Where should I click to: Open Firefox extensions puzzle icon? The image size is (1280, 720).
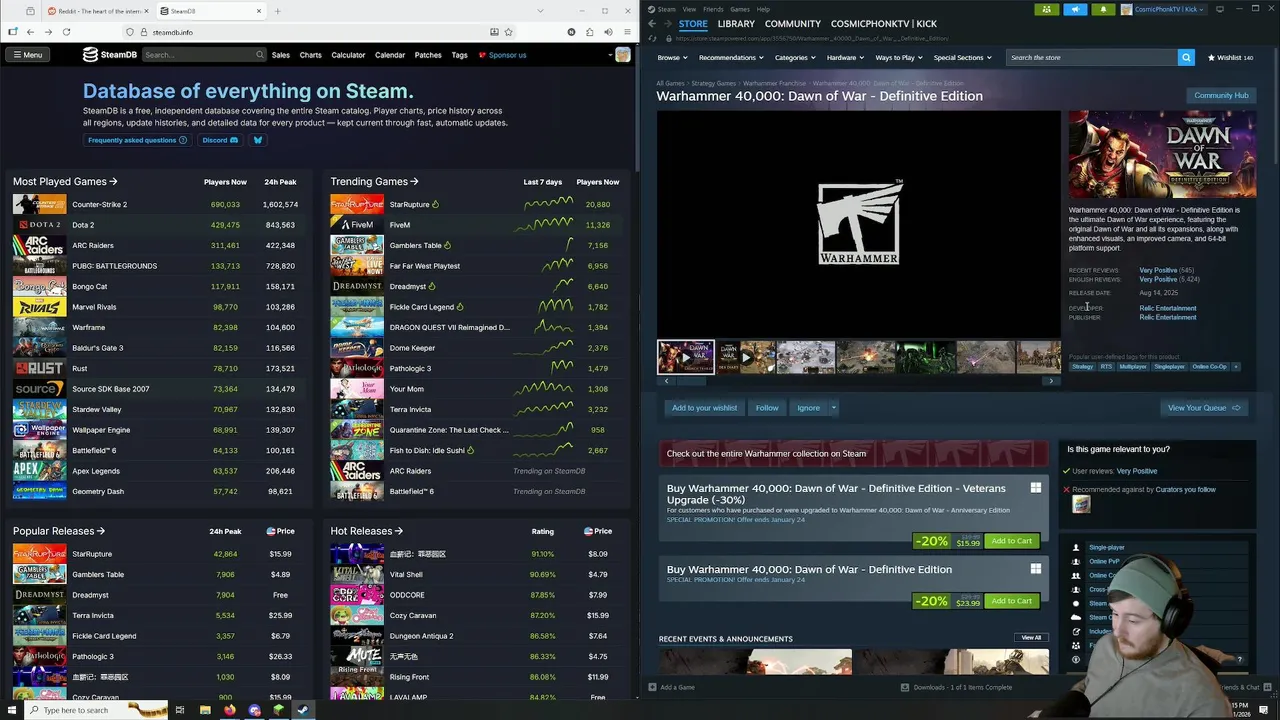coord(590,32)
